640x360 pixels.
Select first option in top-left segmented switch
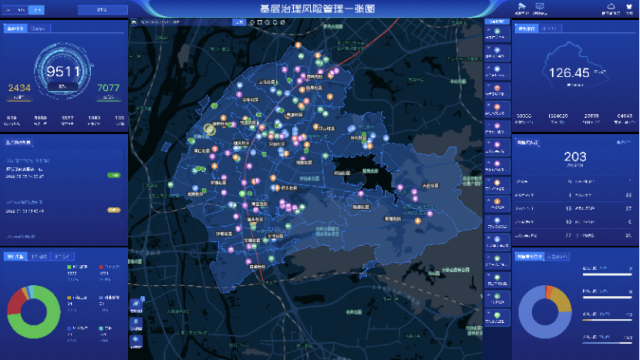click(9, 10)
